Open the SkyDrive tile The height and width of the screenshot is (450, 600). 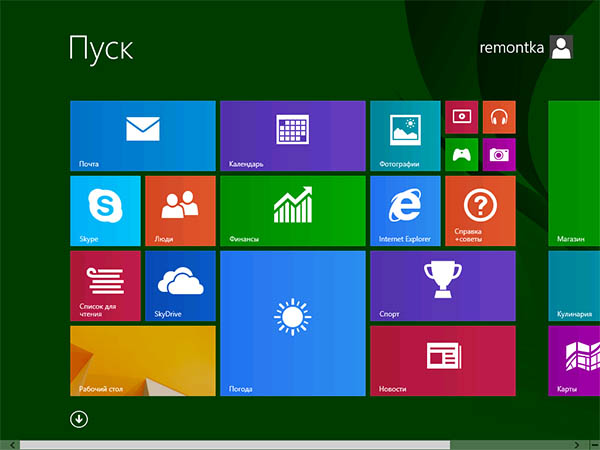[x=180, y=286]
